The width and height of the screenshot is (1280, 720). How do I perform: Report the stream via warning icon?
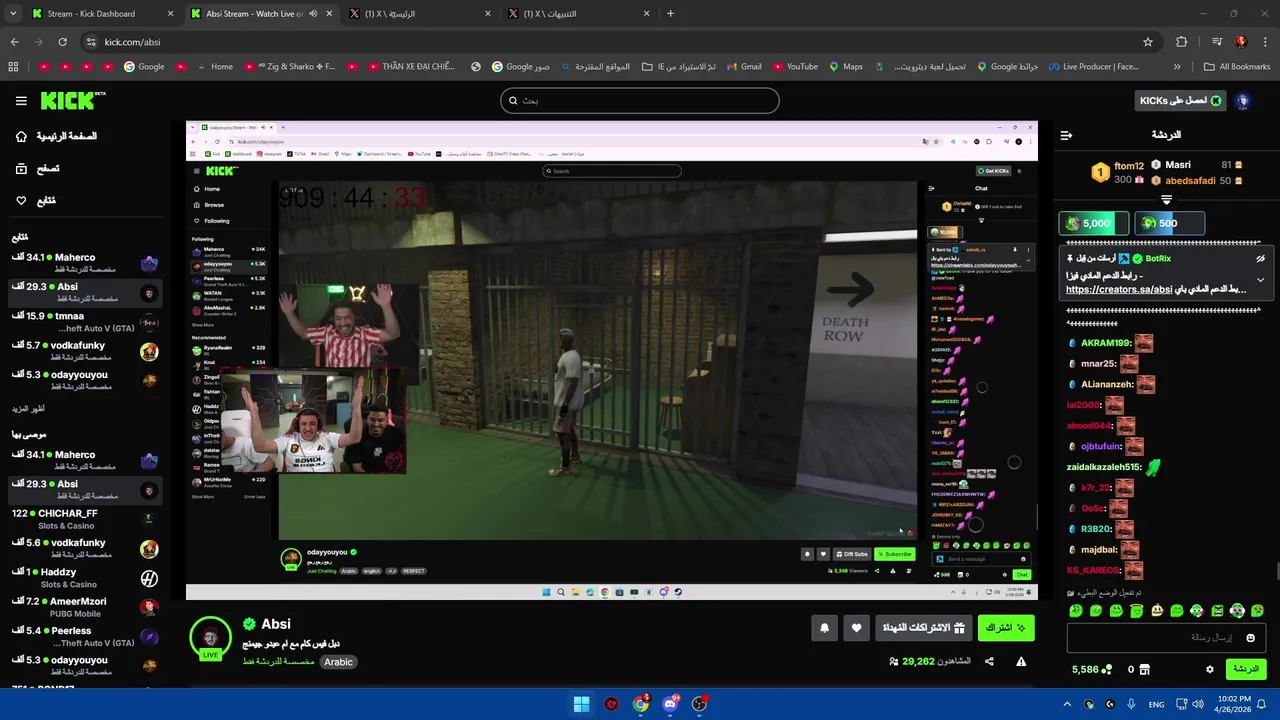click(1021, 661)
